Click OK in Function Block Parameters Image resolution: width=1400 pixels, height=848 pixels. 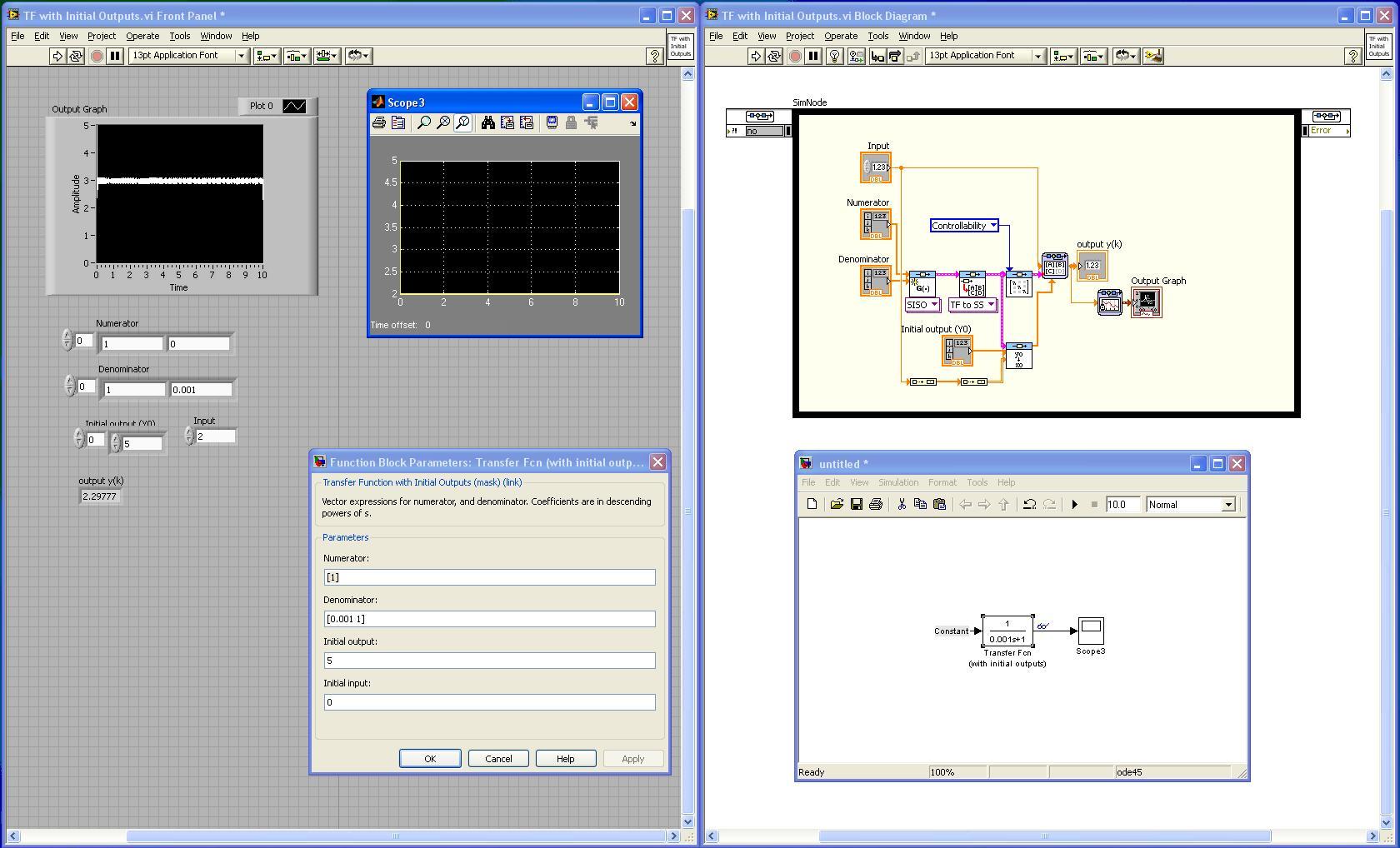430,758
